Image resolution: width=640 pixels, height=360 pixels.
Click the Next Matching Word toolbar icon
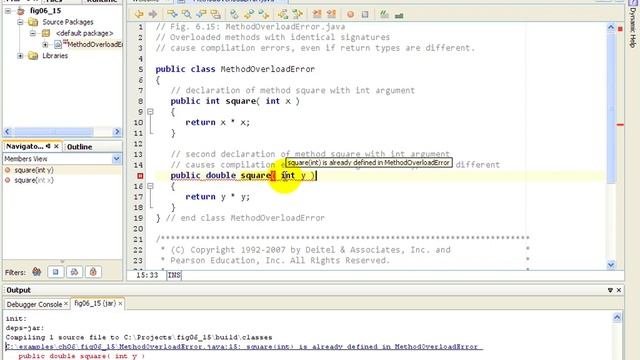tap(298, 14)
